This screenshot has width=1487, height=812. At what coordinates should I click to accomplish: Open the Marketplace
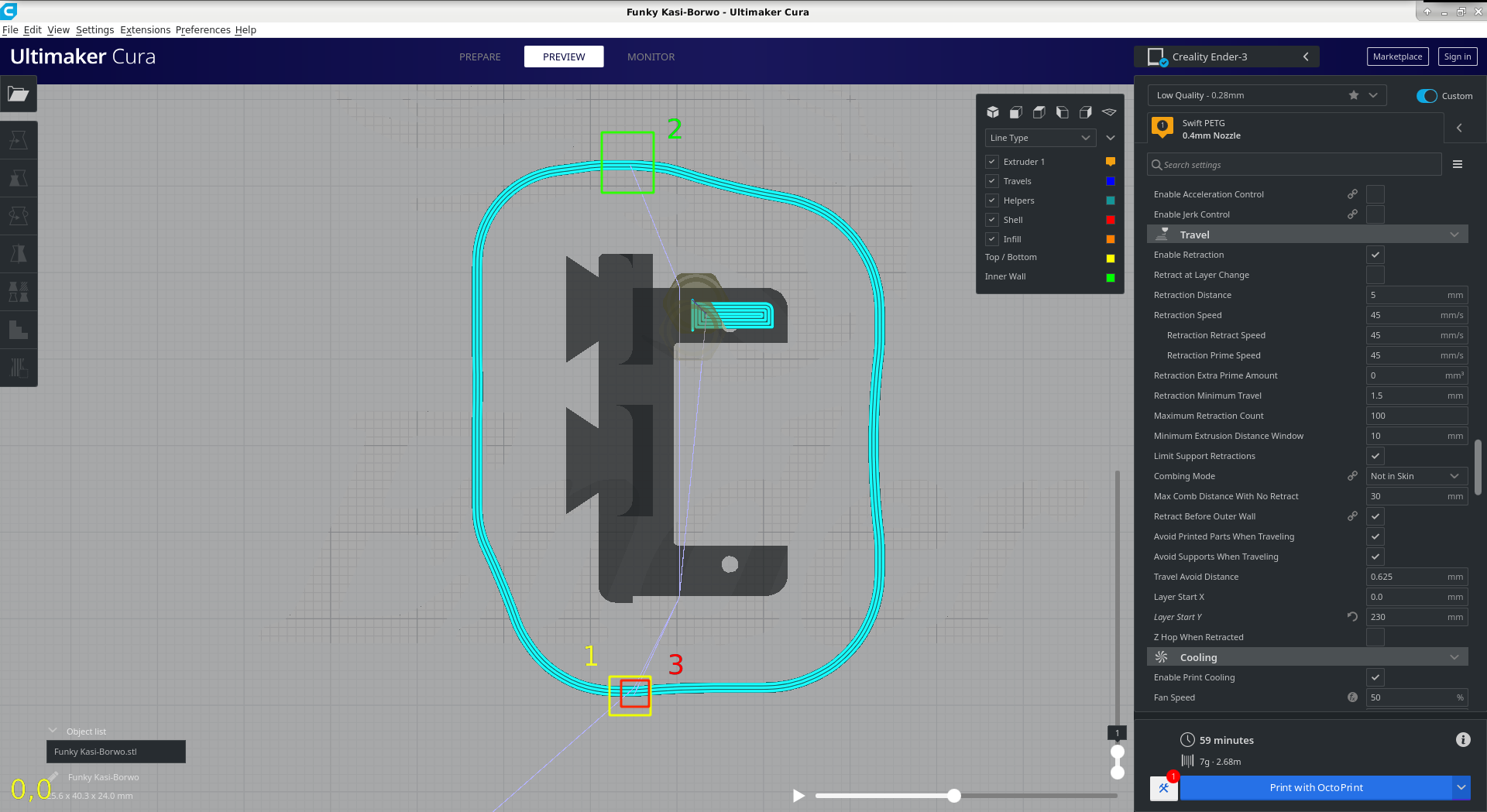[x=1397, y=57]
